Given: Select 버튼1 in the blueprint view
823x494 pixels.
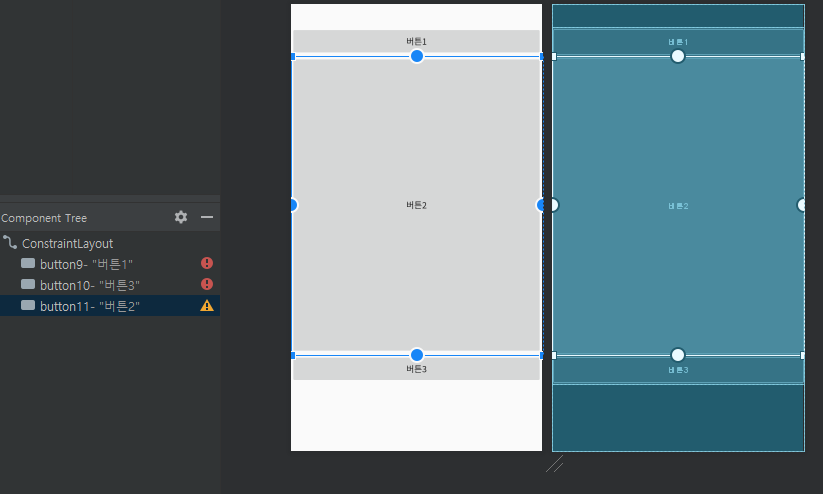Looking at the screenshot, I should point(678,42).
